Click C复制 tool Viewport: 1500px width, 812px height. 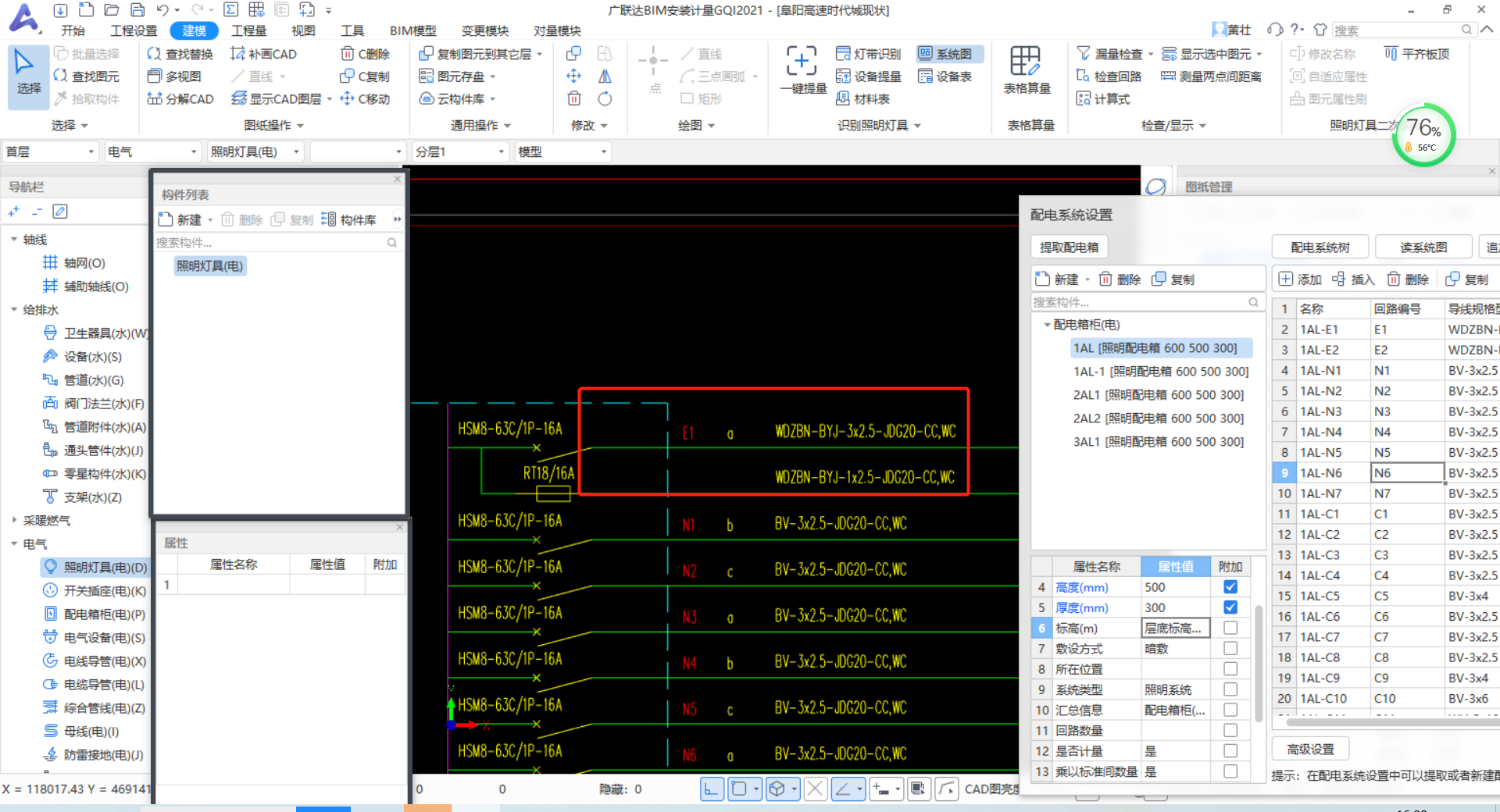click(x=365, y=77)
